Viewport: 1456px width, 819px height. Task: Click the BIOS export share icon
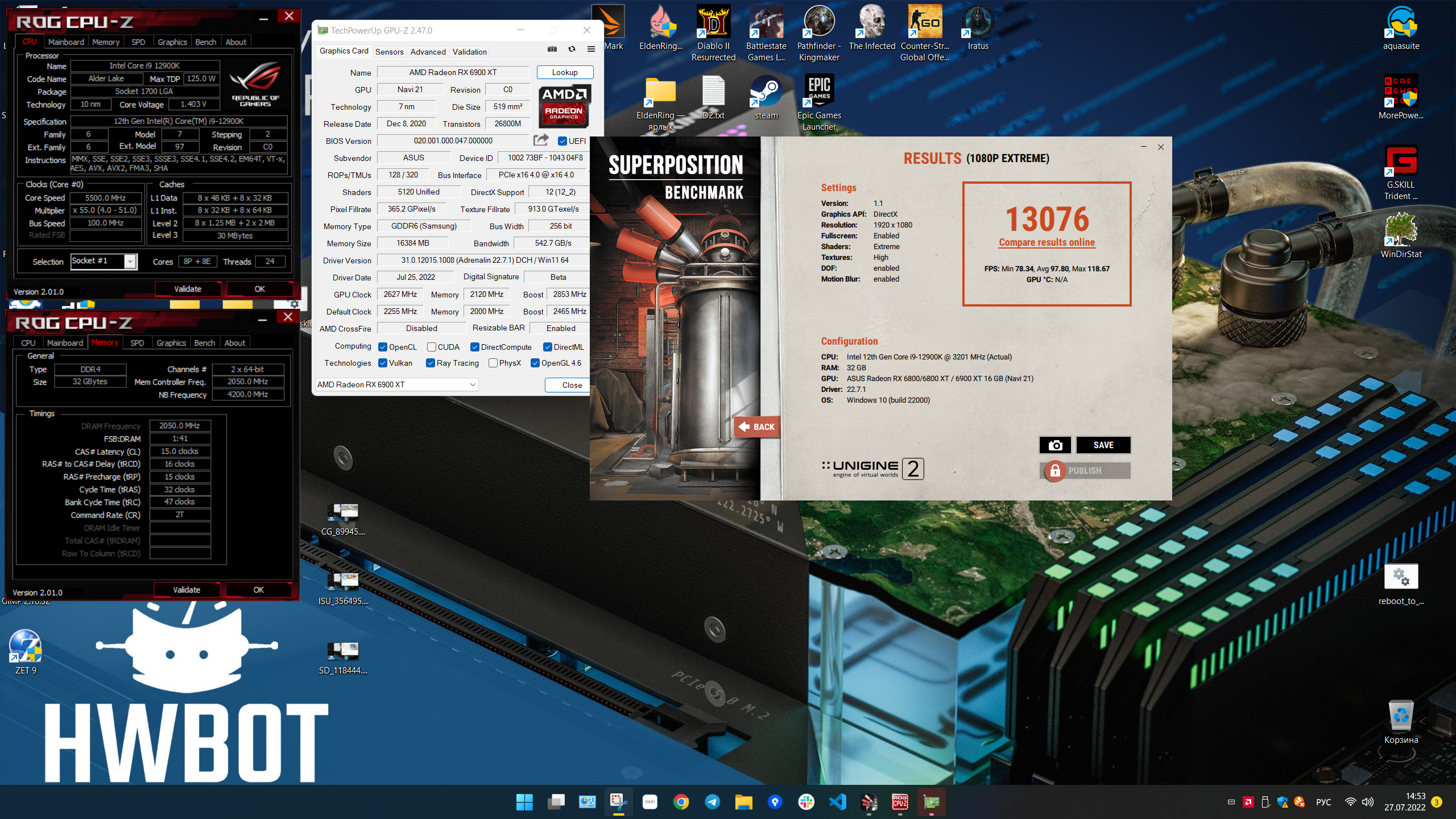tap(541, 140)
